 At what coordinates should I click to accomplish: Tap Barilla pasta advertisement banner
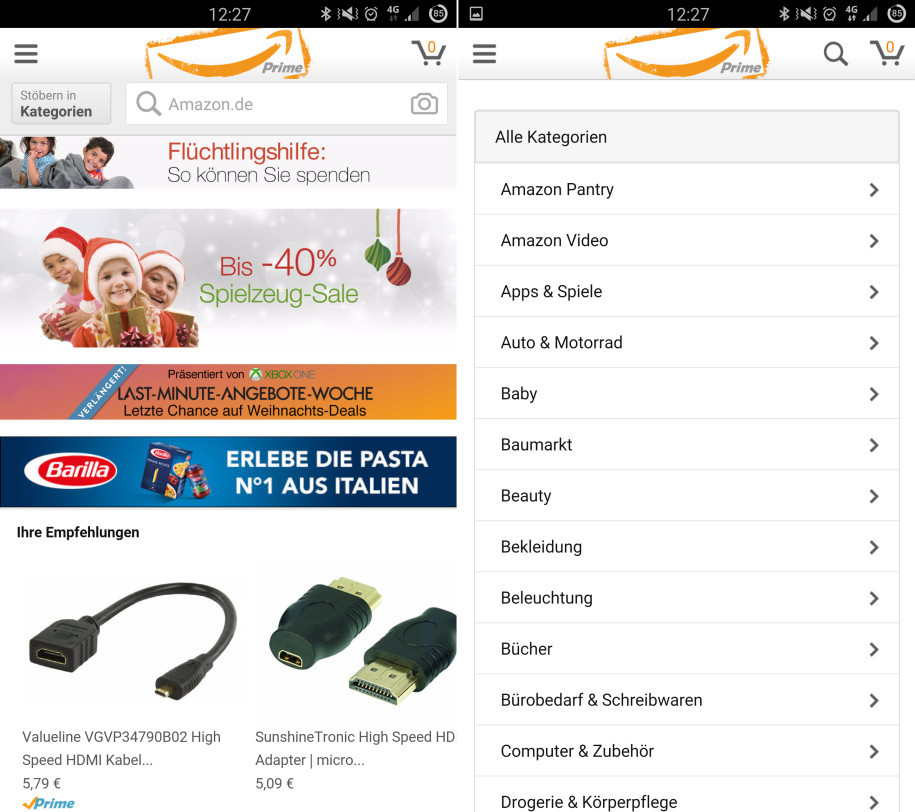pos(228,472)
